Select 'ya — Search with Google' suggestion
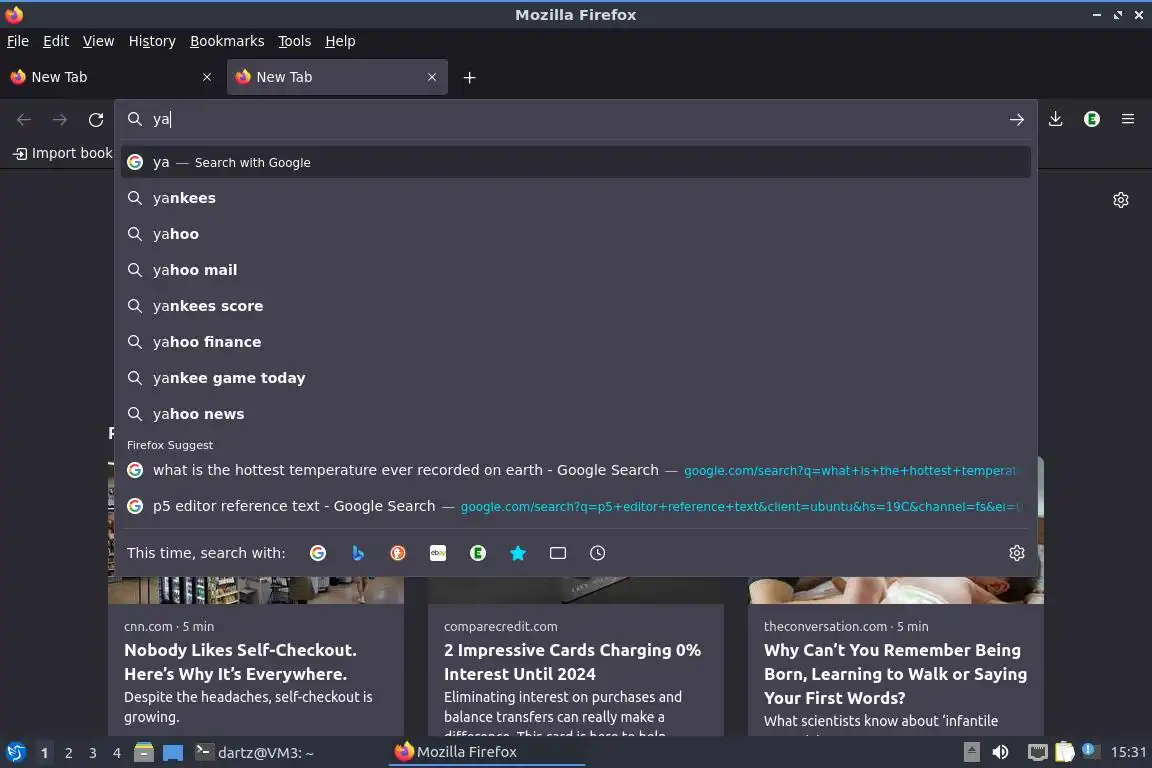This screenshot has width=1152, height=768. coord(575,162)
